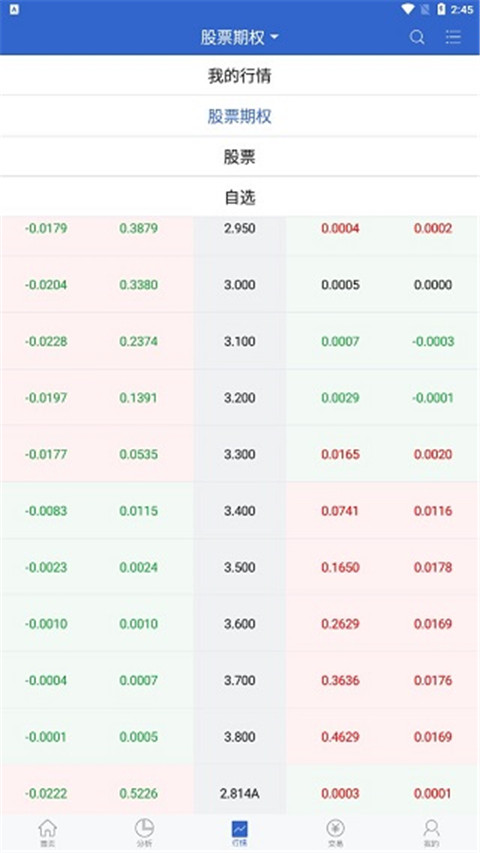Open the list menu icon in header
The width and height of the screenshot is (480, 853).
pyautogui.click(x=453, y=37)
